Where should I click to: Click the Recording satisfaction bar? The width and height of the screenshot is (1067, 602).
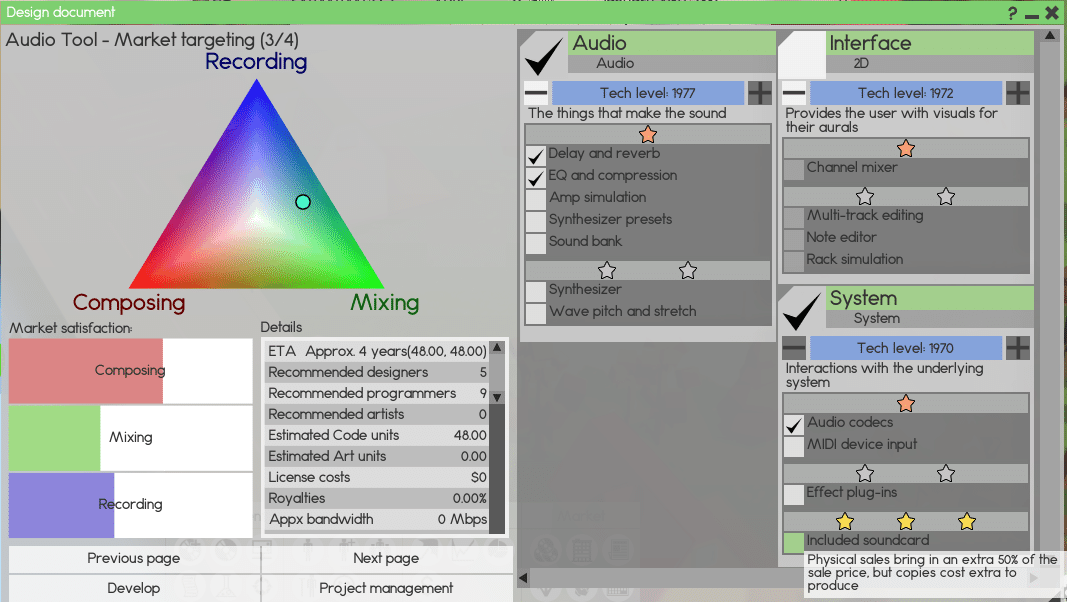coord(130,505)
